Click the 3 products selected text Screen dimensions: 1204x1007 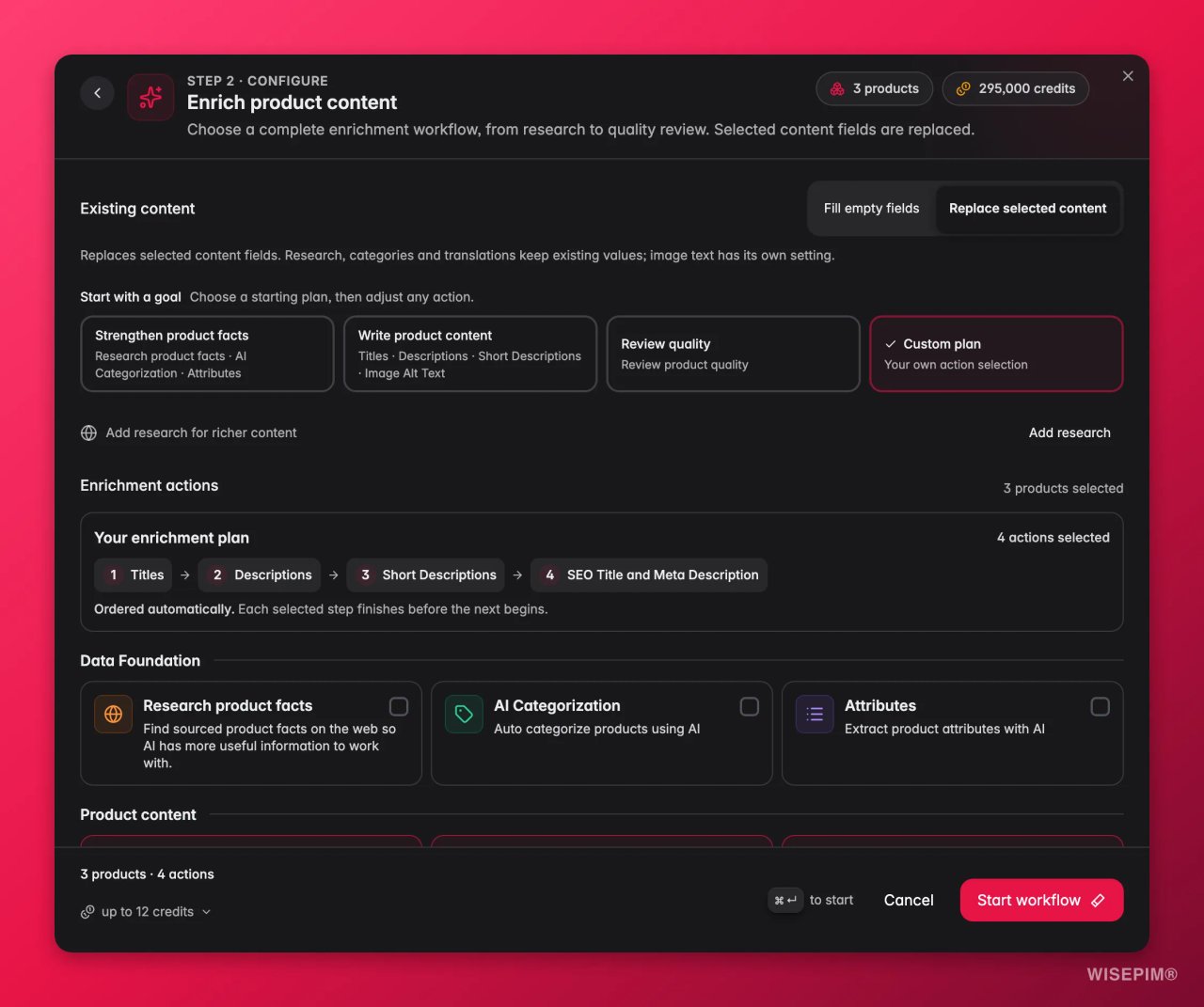pos(1063,489)
